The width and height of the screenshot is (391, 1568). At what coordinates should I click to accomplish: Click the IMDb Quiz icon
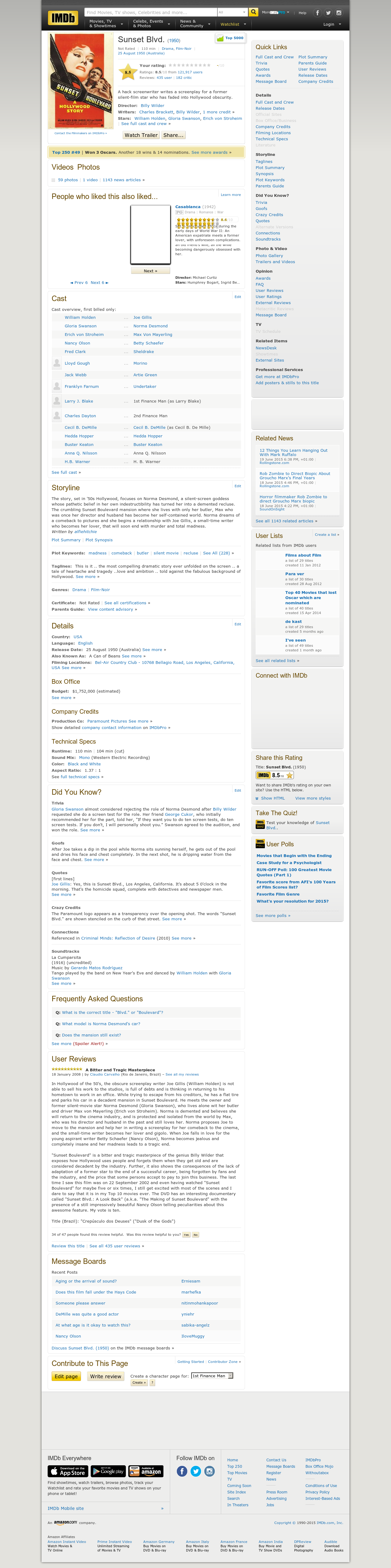tap(260, 825)
